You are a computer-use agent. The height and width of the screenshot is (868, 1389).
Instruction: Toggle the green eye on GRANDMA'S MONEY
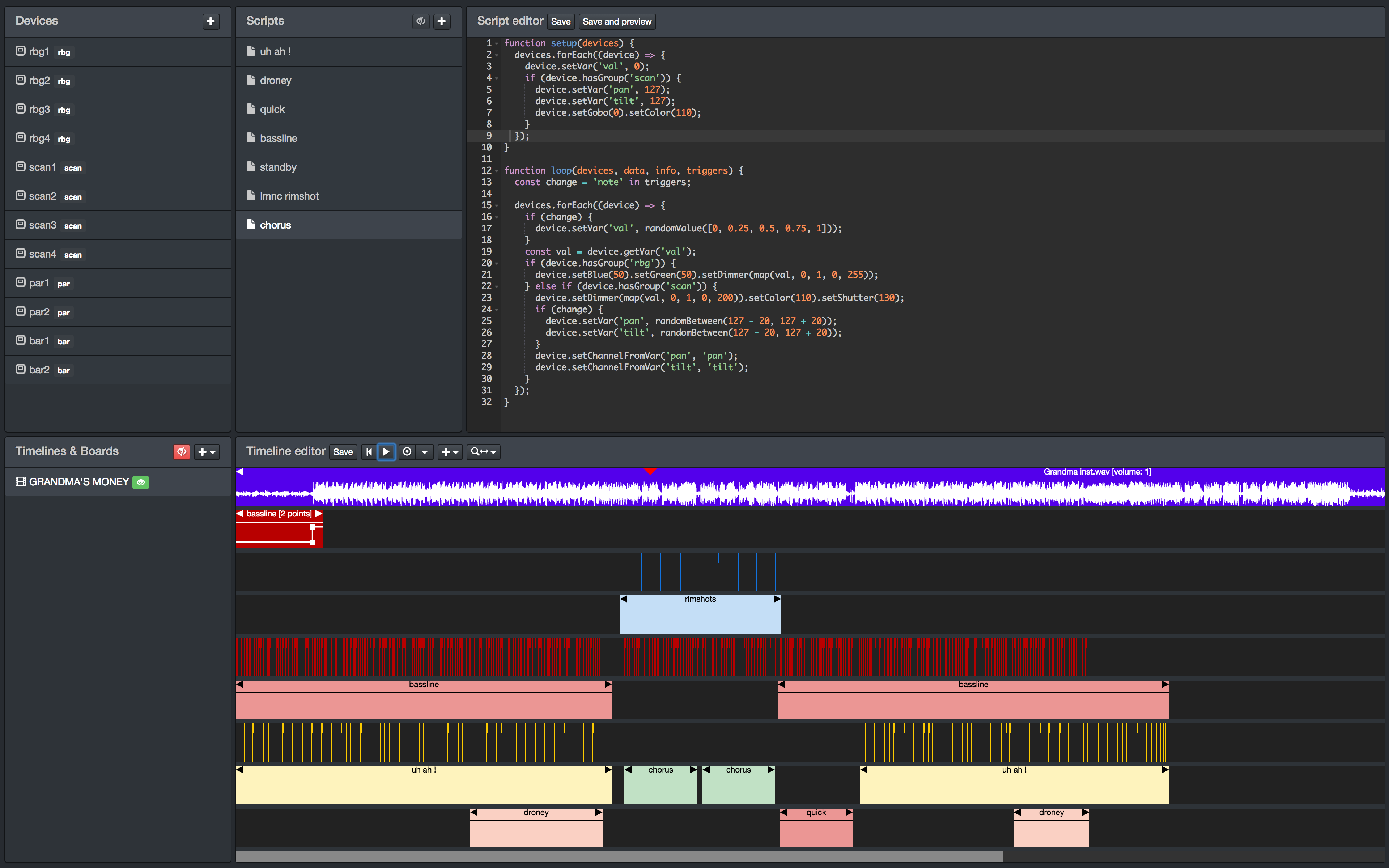click(x=141, y=482)
